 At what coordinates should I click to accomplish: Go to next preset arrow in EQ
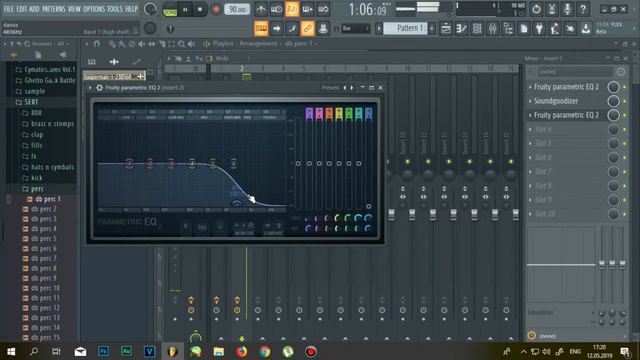[352, 88]
